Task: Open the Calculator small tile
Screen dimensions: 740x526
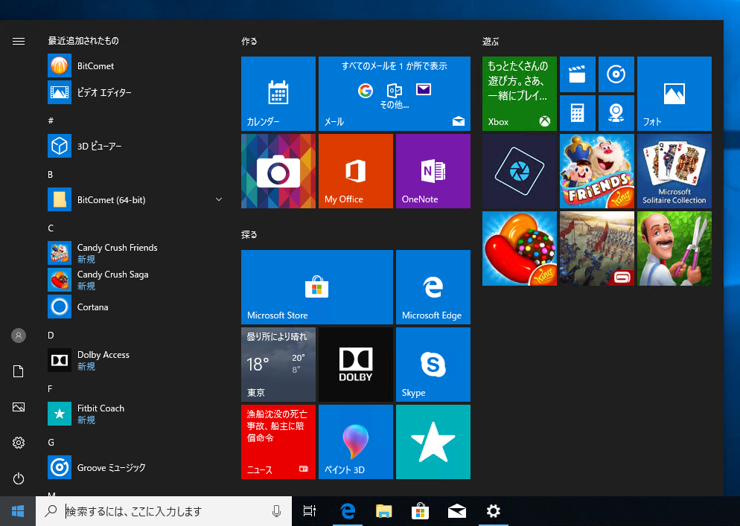Action: pyautogui.click(x=578, y=113)
